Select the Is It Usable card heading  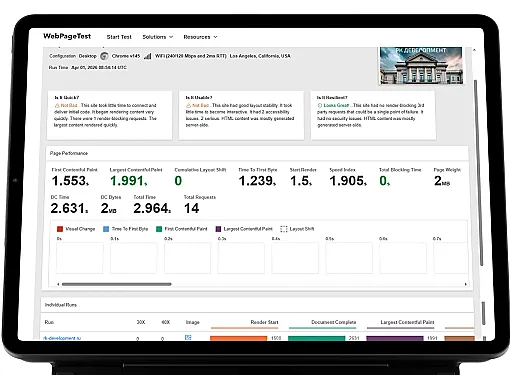[x=199, y=97]
